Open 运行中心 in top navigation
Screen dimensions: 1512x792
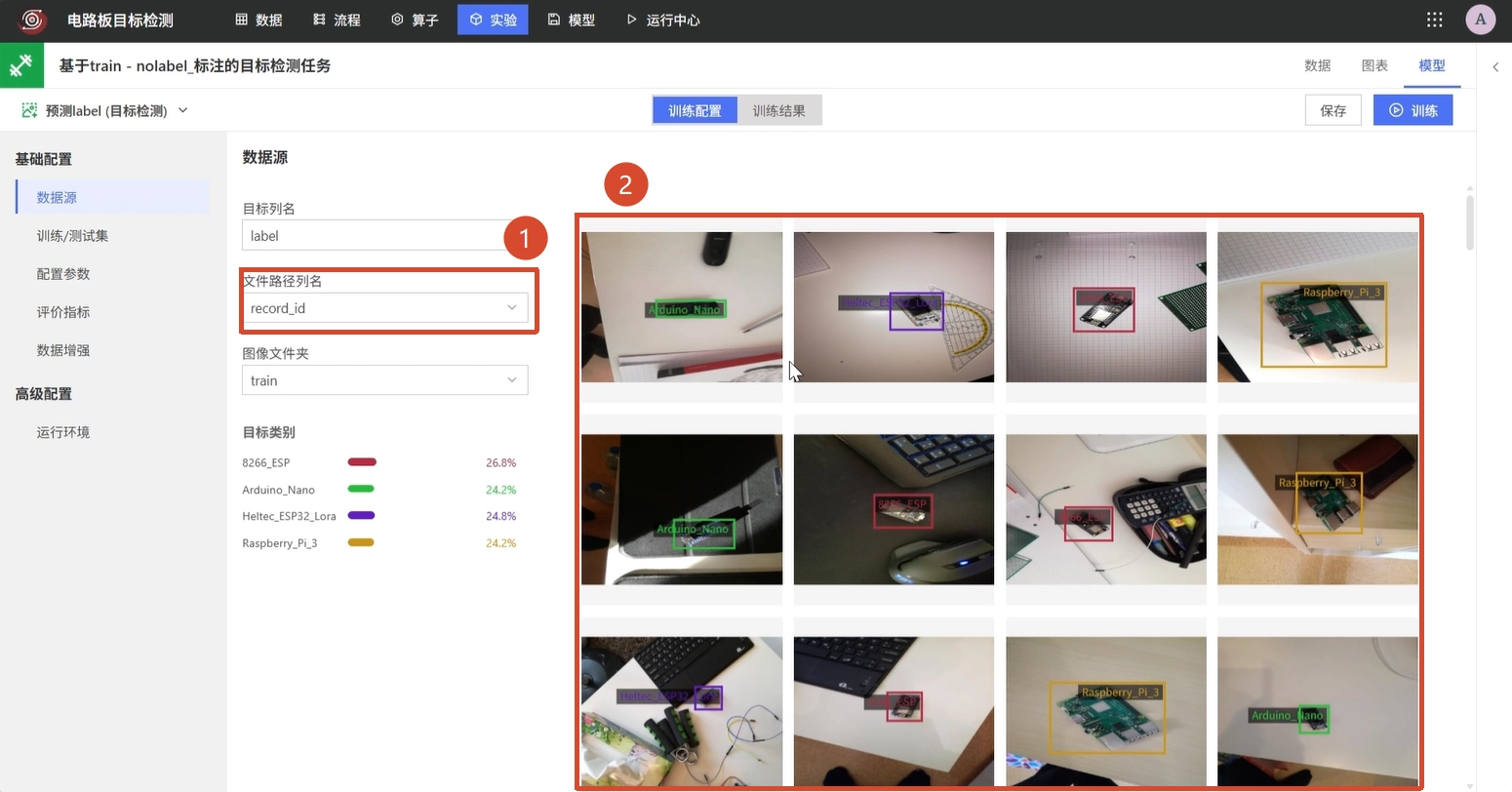(663, 20)
